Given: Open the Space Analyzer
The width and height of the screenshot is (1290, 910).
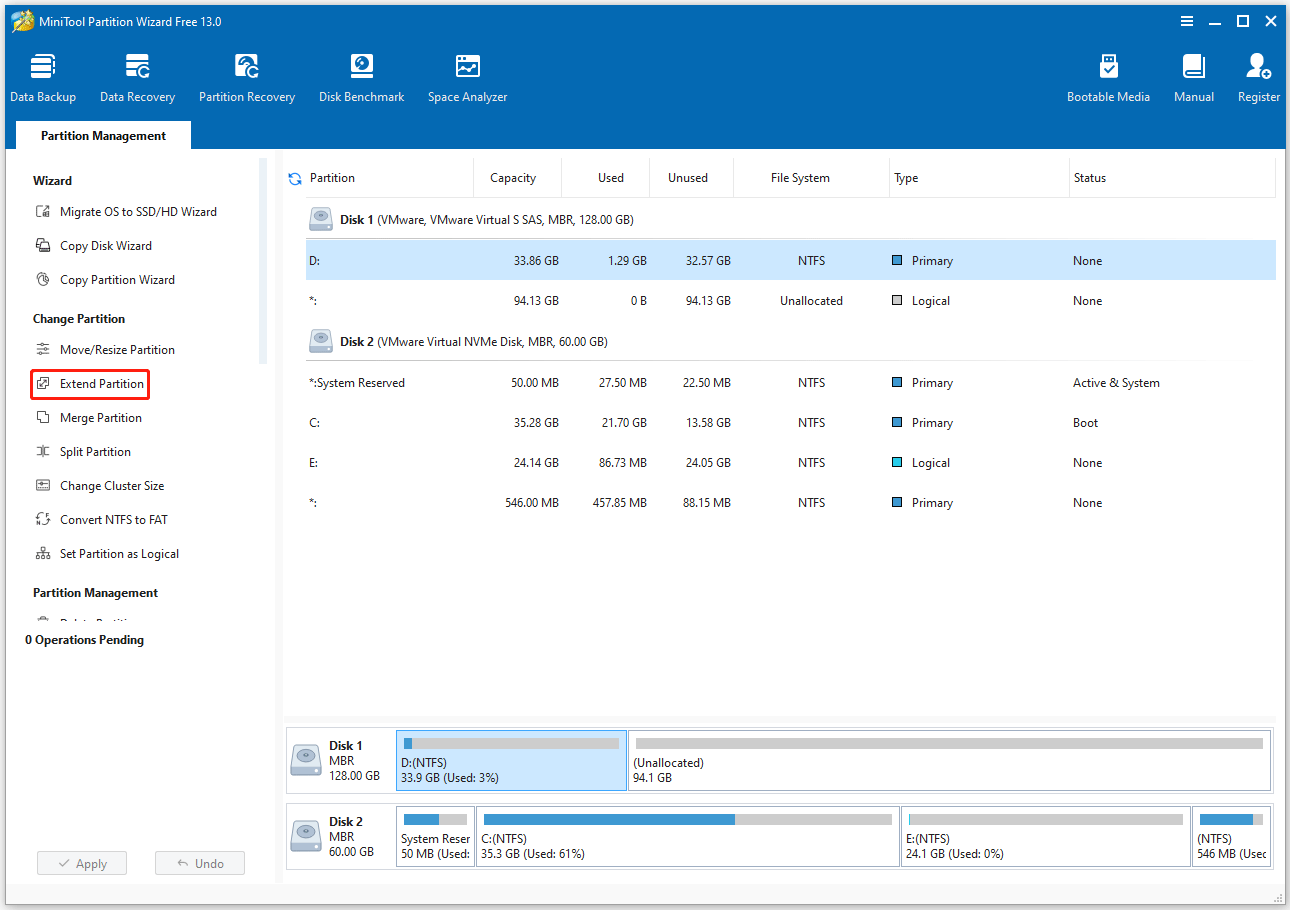Looking at the screenshot, I should pos(467,75).
